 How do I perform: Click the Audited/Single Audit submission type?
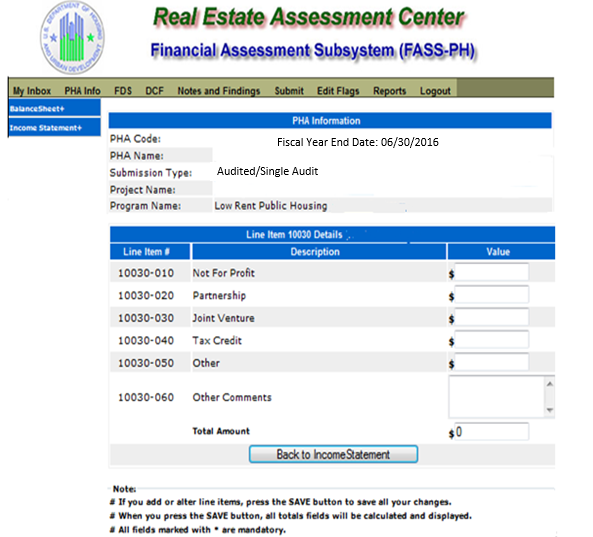[x=267, y=171]
